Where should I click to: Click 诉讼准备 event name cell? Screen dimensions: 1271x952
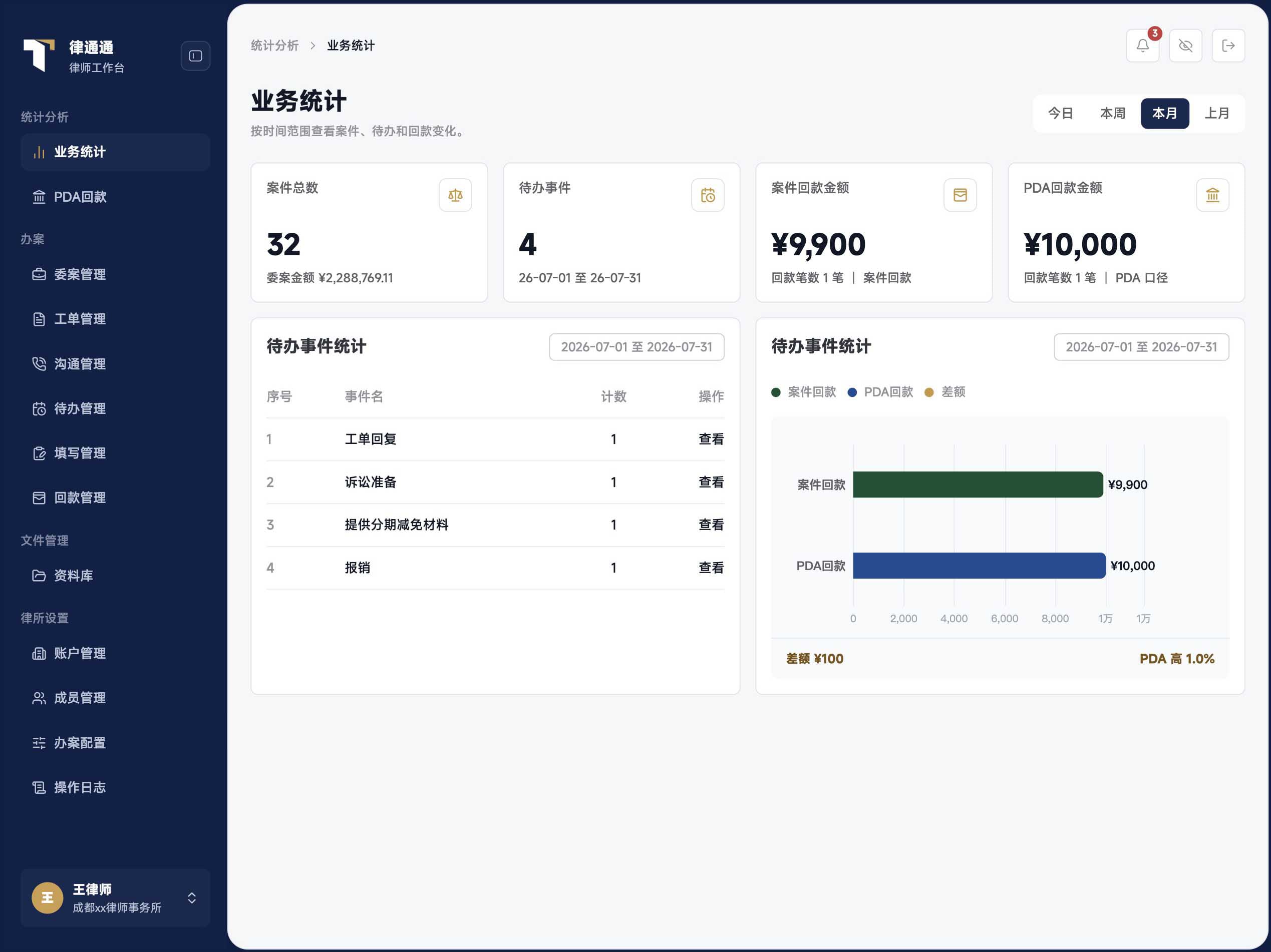click(371, 483)
